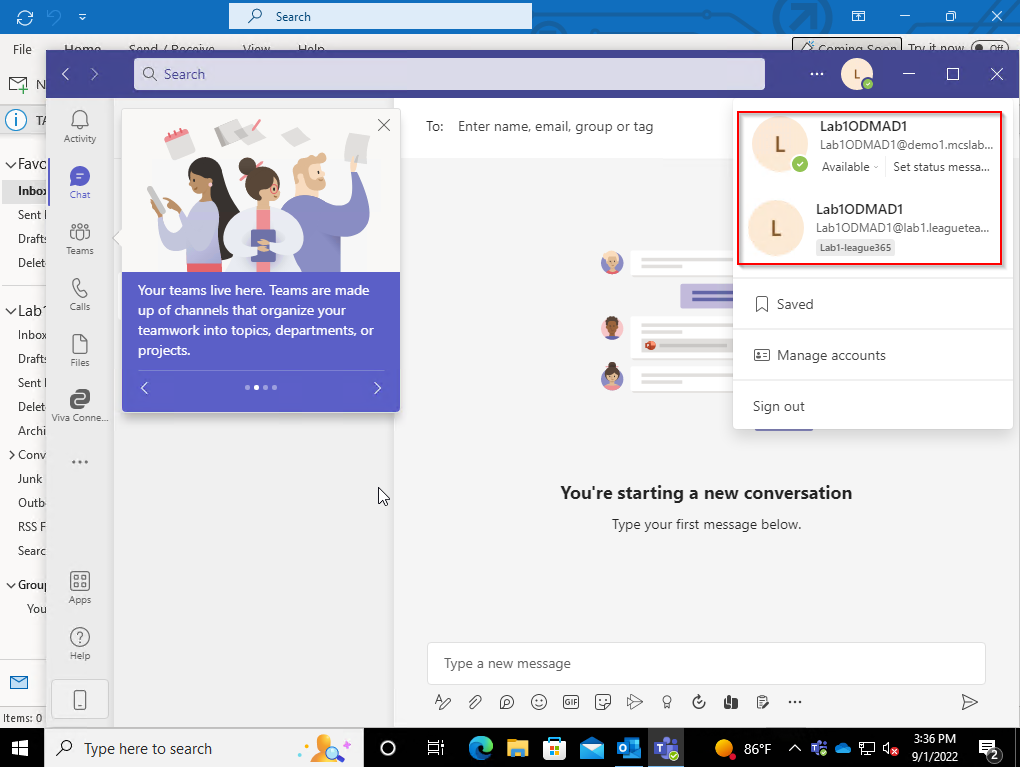
Task: Open the Activity feed in Teams sidebar
Action: pyautogui.click(x=80, y=126)
